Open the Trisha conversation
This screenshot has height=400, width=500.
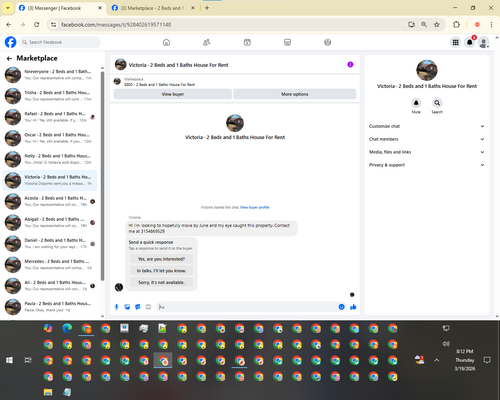click(x=50, y=96)
